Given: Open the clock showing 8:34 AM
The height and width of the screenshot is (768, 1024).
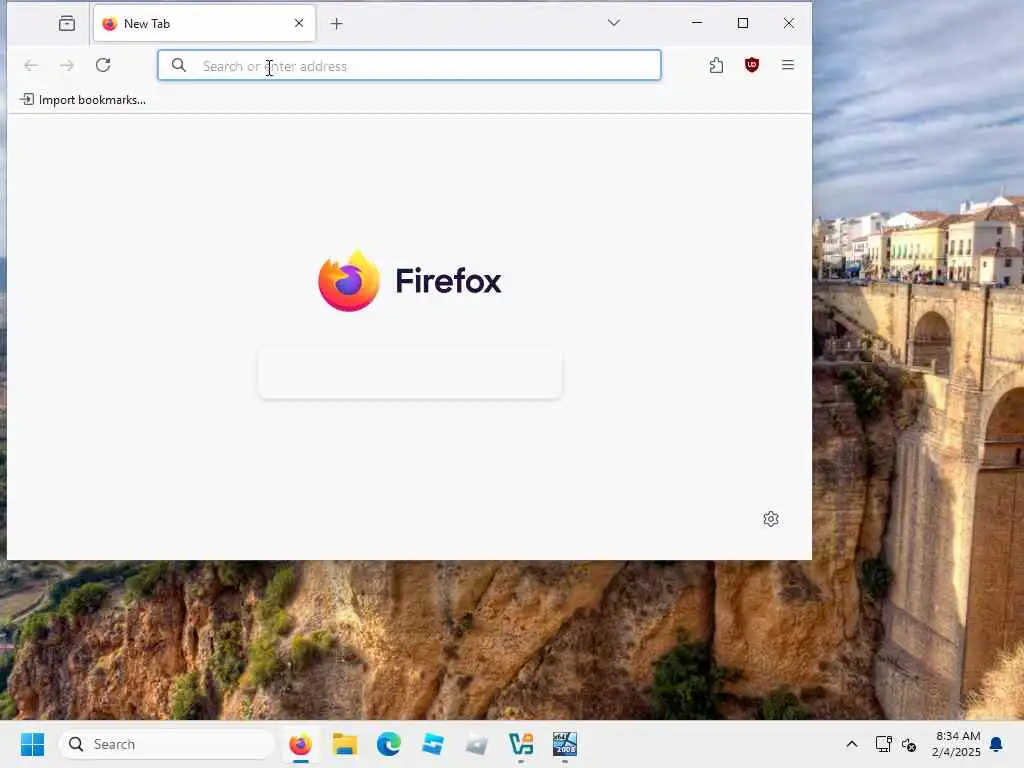Looking at the screenshot, I should point(956,744).
